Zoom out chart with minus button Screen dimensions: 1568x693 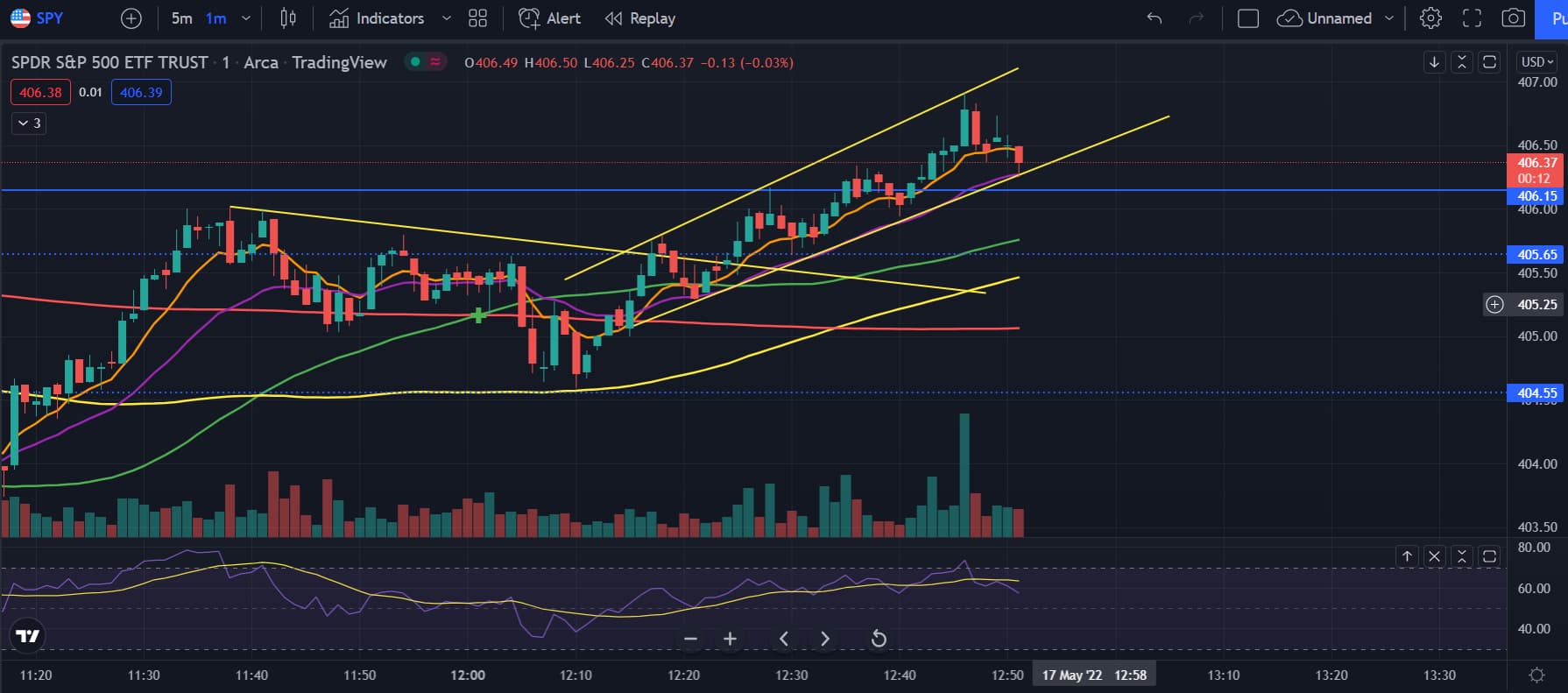pos(690,639)
